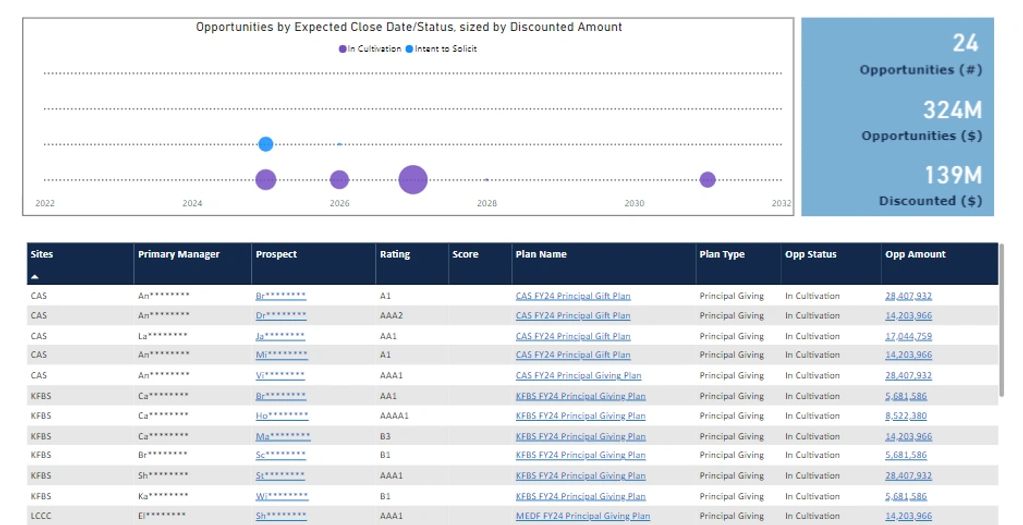
Task: Open prospect link Ho********
Action: tap(281, 416)
